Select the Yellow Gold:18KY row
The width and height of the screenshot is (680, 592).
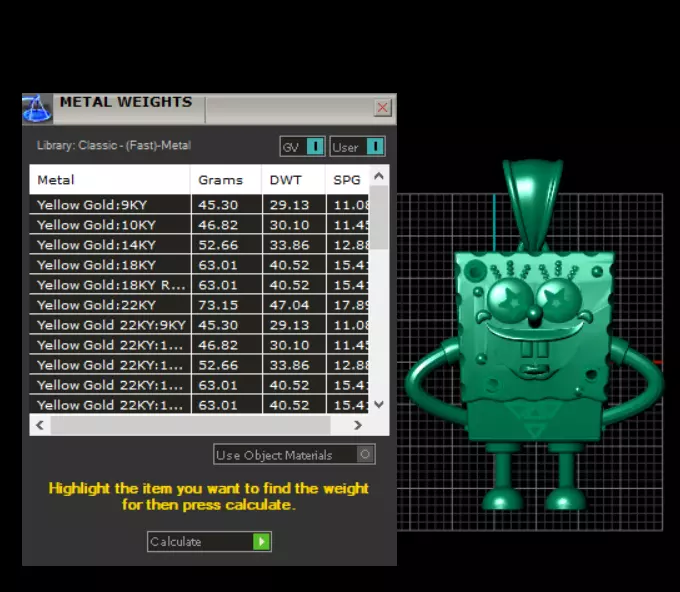tap(199, 265)
